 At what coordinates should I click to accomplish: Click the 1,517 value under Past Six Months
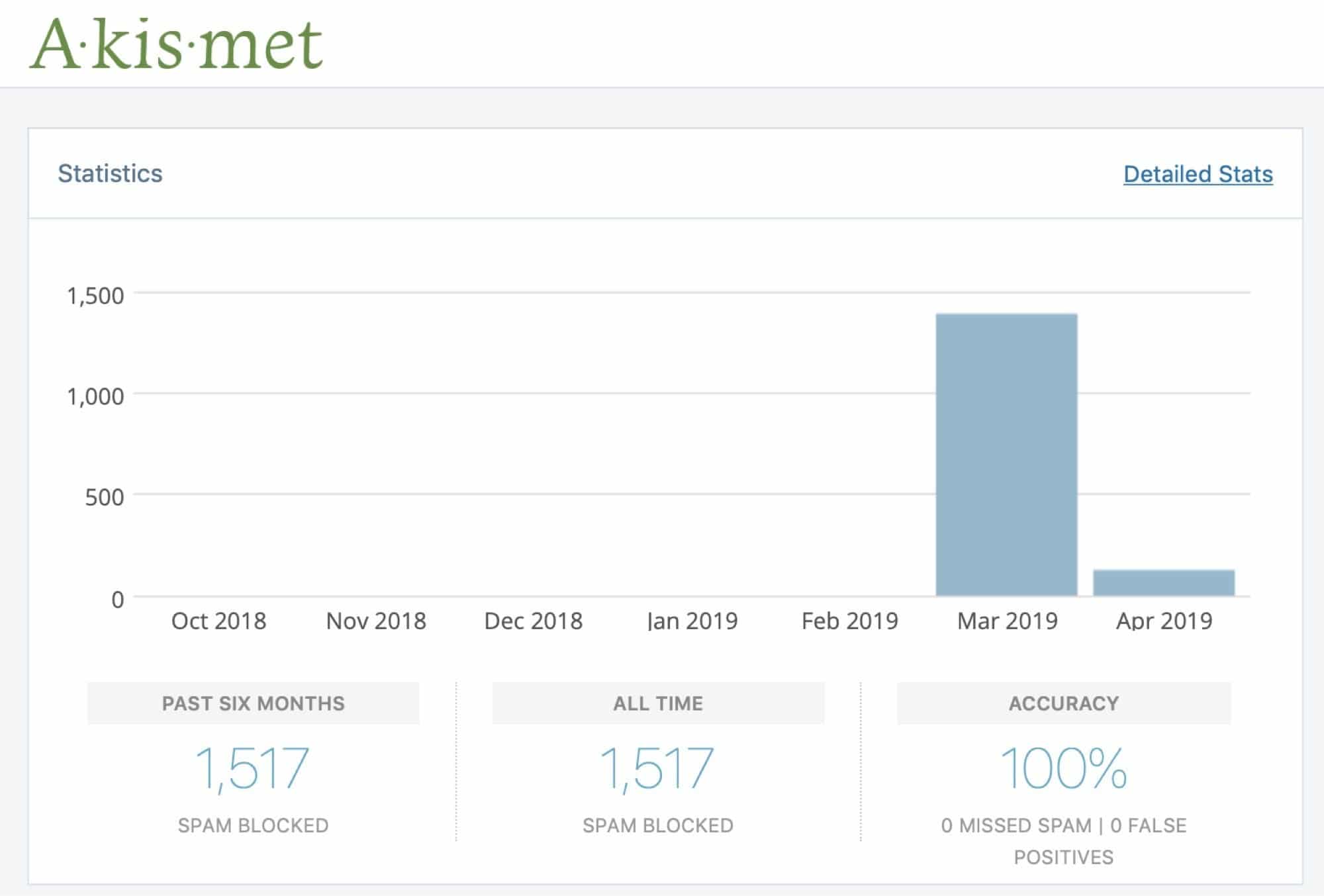click(253, 768)
